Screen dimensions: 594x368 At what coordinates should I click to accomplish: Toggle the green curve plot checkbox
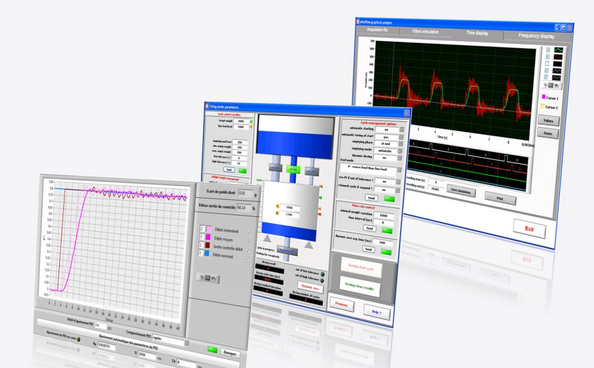548,50
